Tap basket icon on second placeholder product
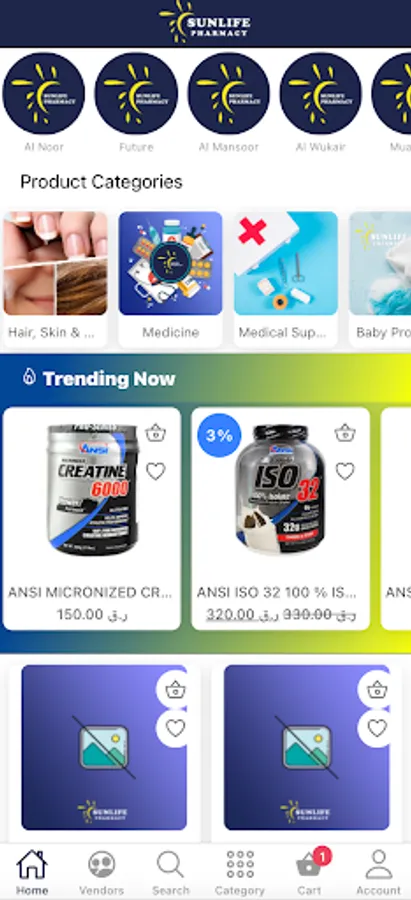Screen dimensions: 411x900 377,689
